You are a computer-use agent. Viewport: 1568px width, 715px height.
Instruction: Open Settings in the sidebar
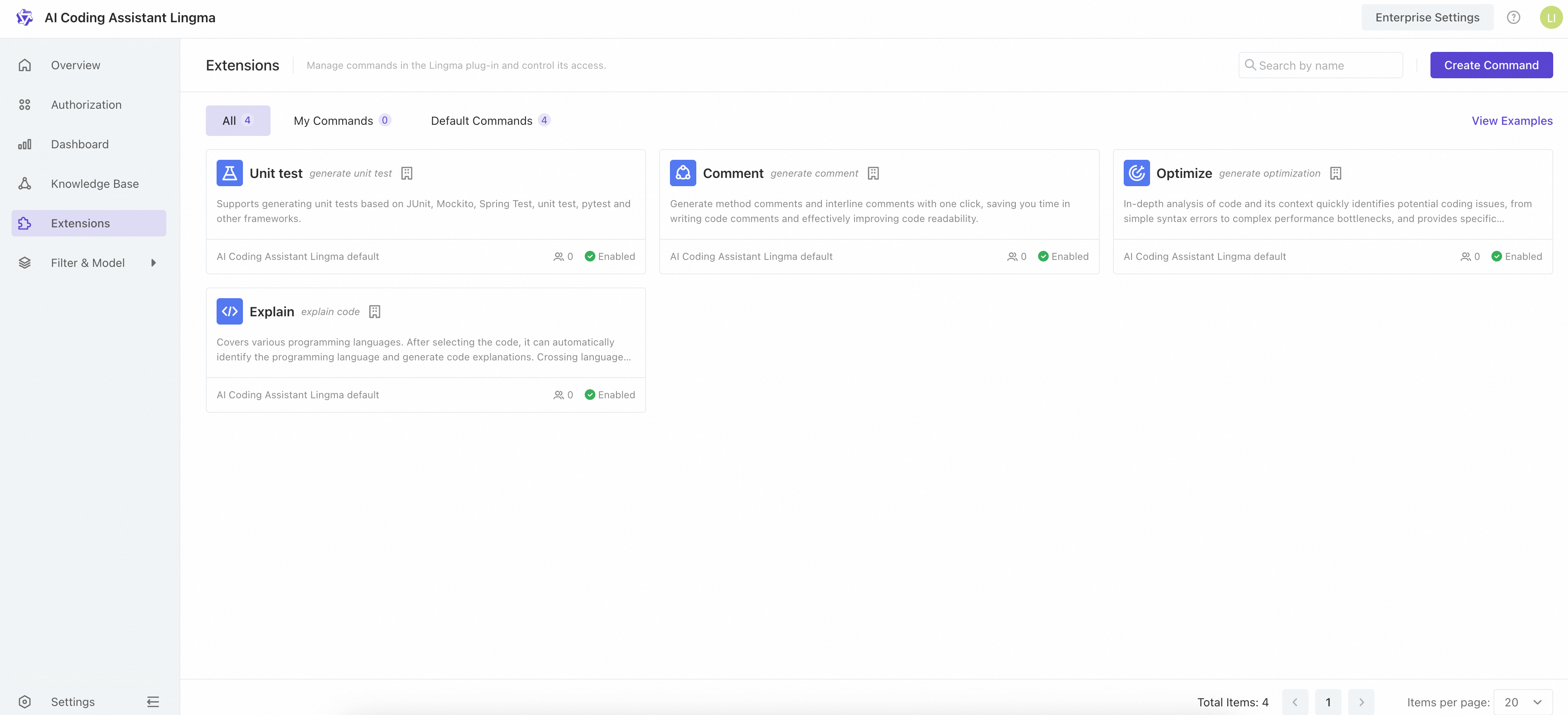(x=73, y=702)
